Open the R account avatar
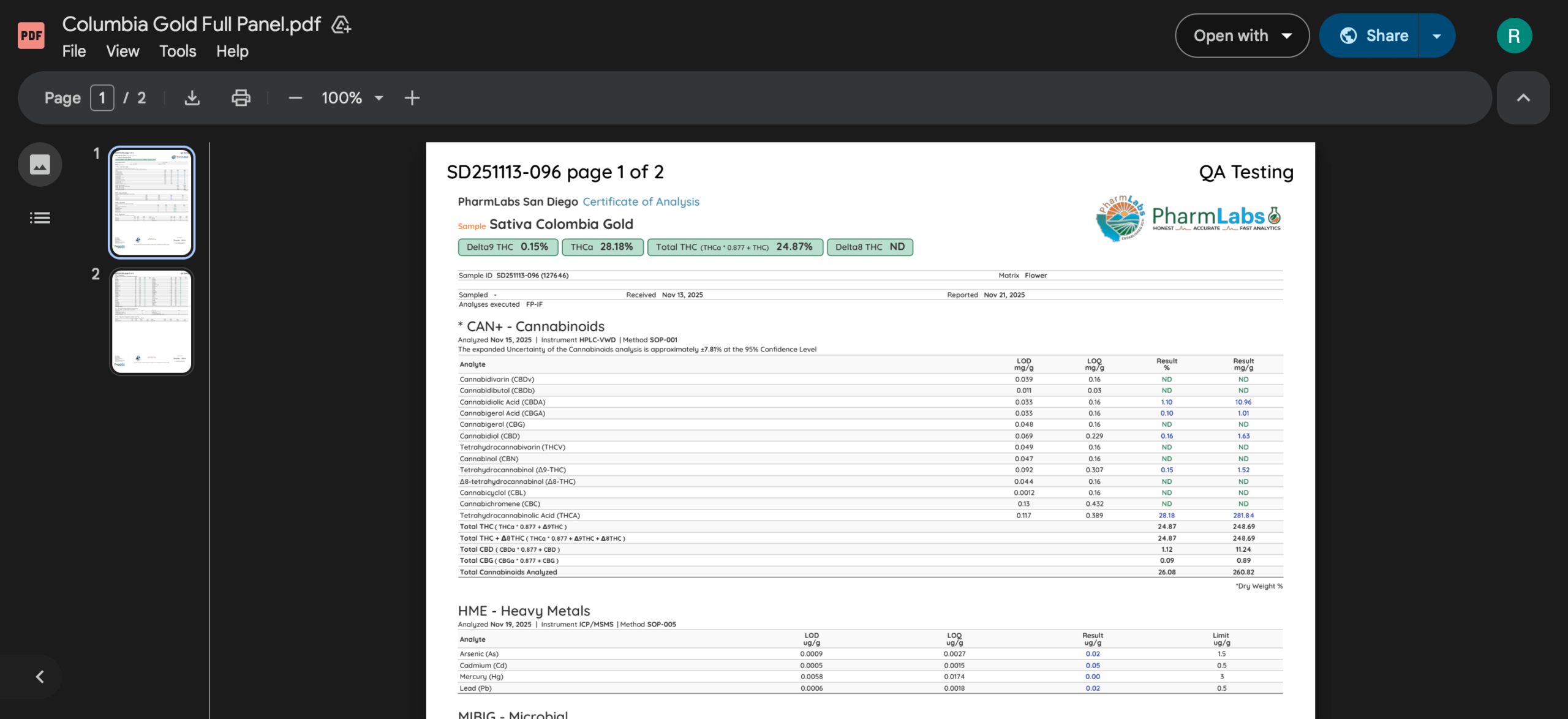1568x719 pixels. [x=1514, y=36]
